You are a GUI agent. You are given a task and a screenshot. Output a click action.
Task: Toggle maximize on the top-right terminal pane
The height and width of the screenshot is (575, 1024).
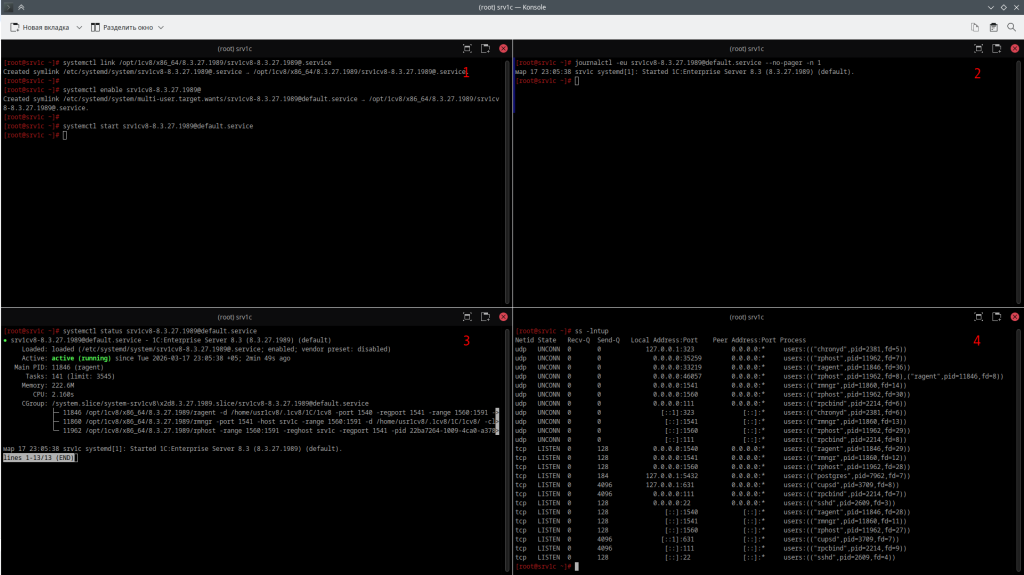[x=979, y=48]
